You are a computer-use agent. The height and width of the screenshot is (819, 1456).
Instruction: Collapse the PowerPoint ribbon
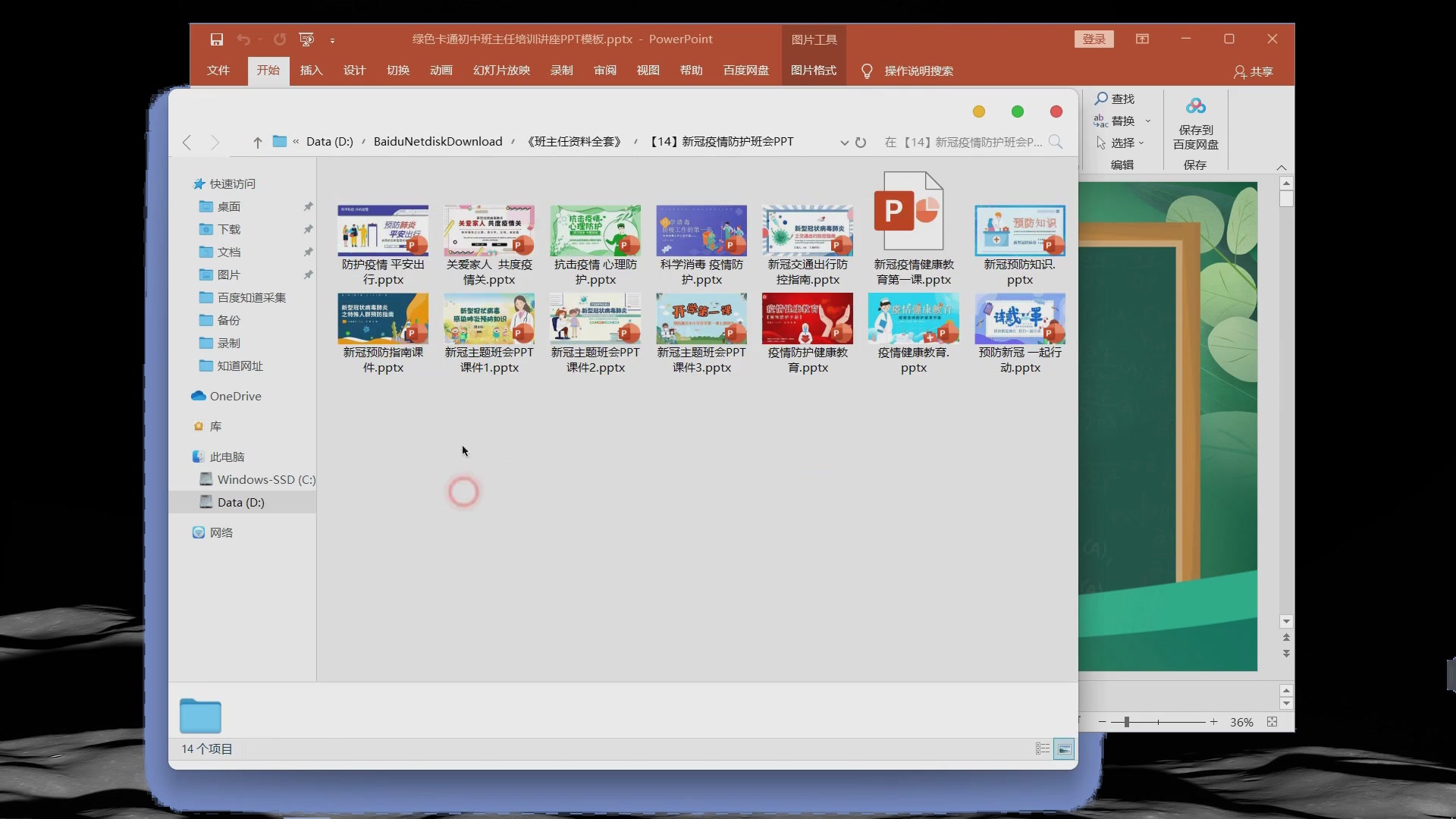click(x=1282, y=167)
